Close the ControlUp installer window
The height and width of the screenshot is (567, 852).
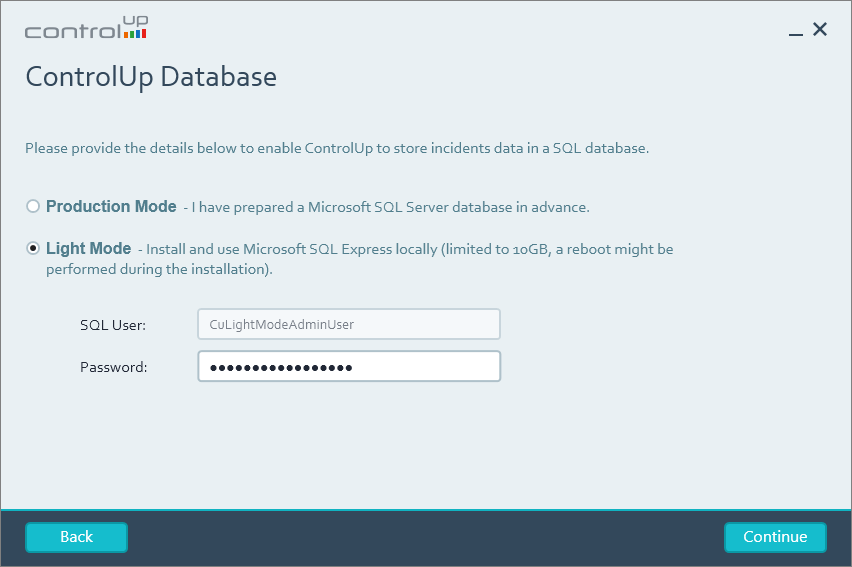[820, 30]
